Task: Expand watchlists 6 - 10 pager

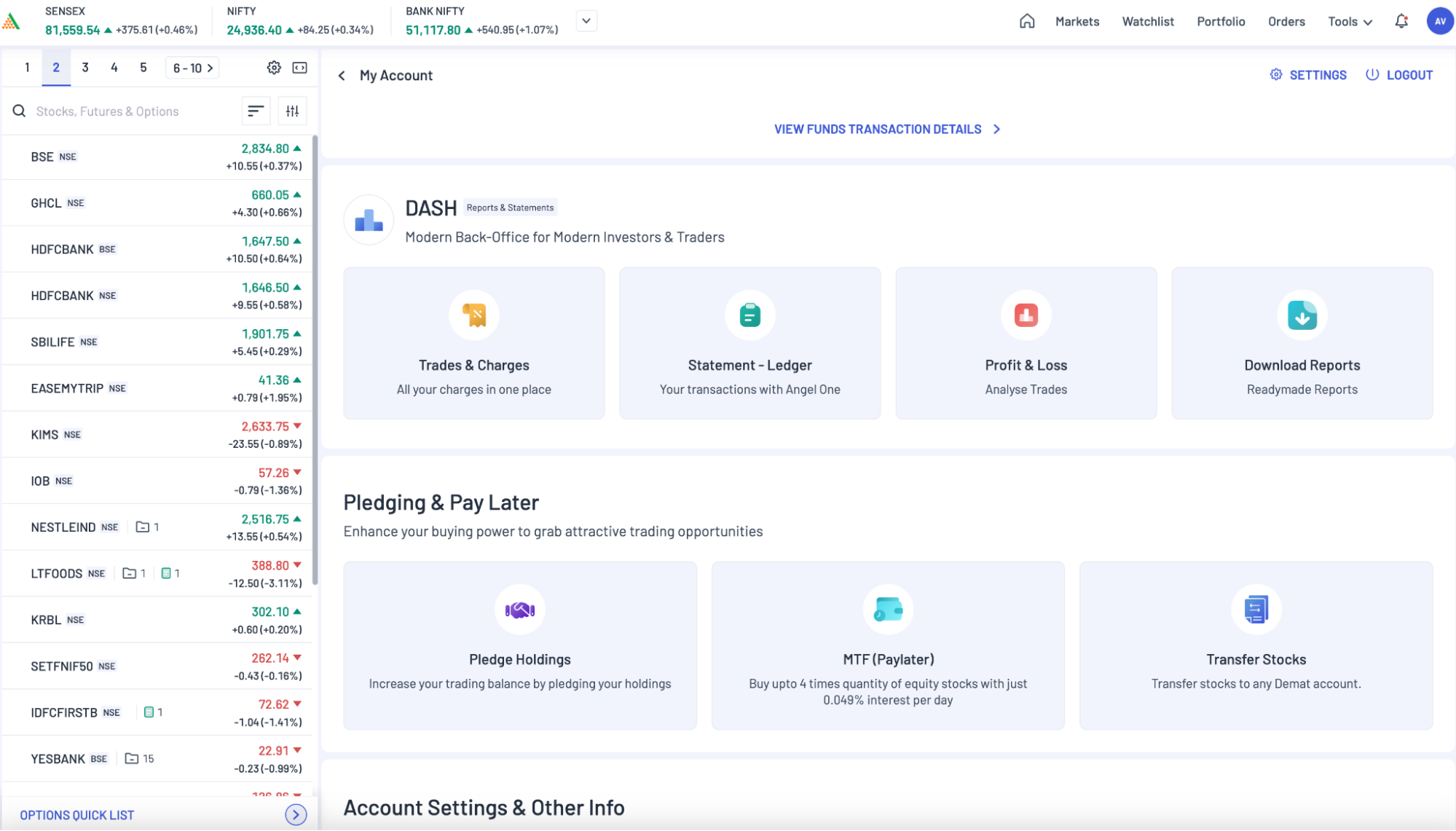Action: point(193,68)
